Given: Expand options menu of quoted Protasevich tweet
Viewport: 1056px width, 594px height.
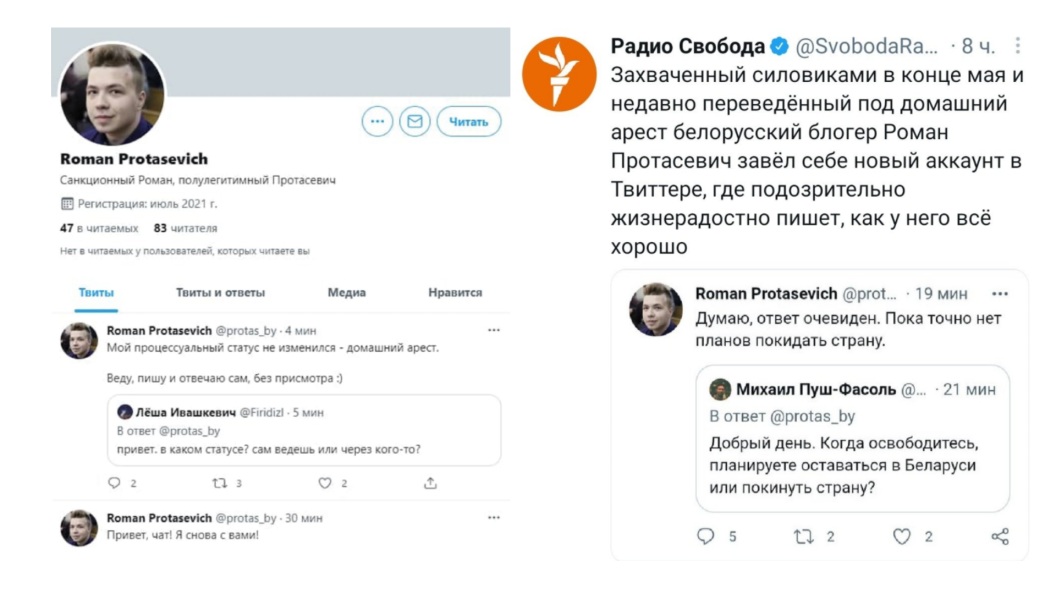Looking at the screenshot, I should pos(1000,294).
